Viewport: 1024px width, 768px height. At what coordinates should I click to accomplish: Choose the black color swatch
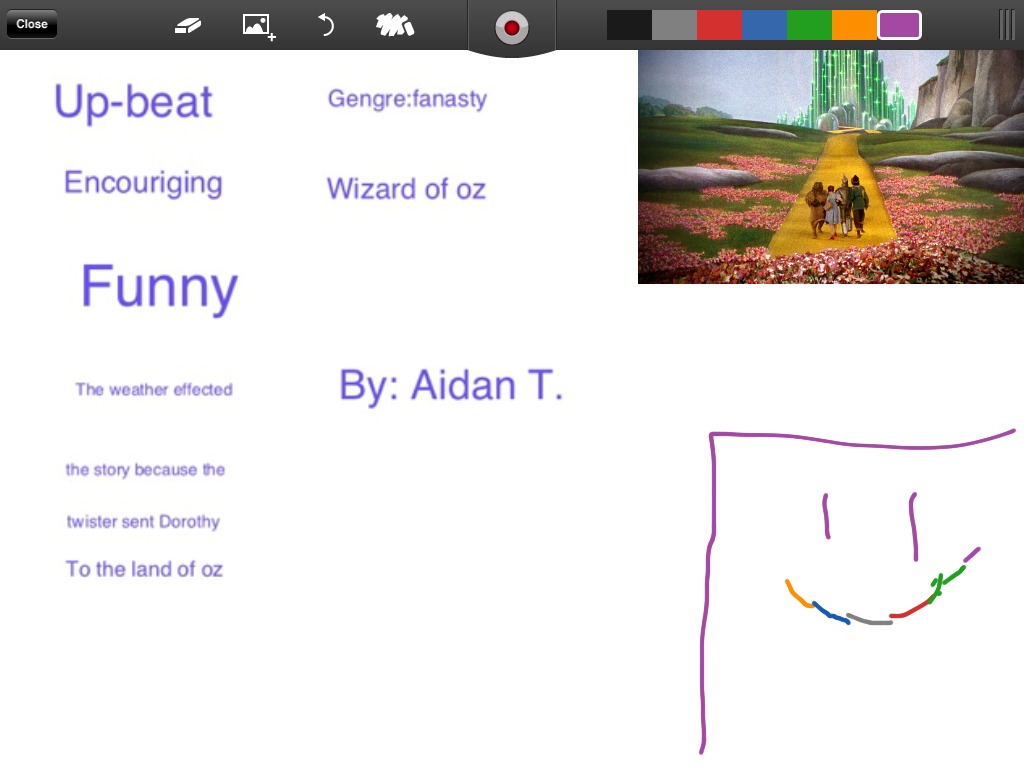click(x=629, y=25)
